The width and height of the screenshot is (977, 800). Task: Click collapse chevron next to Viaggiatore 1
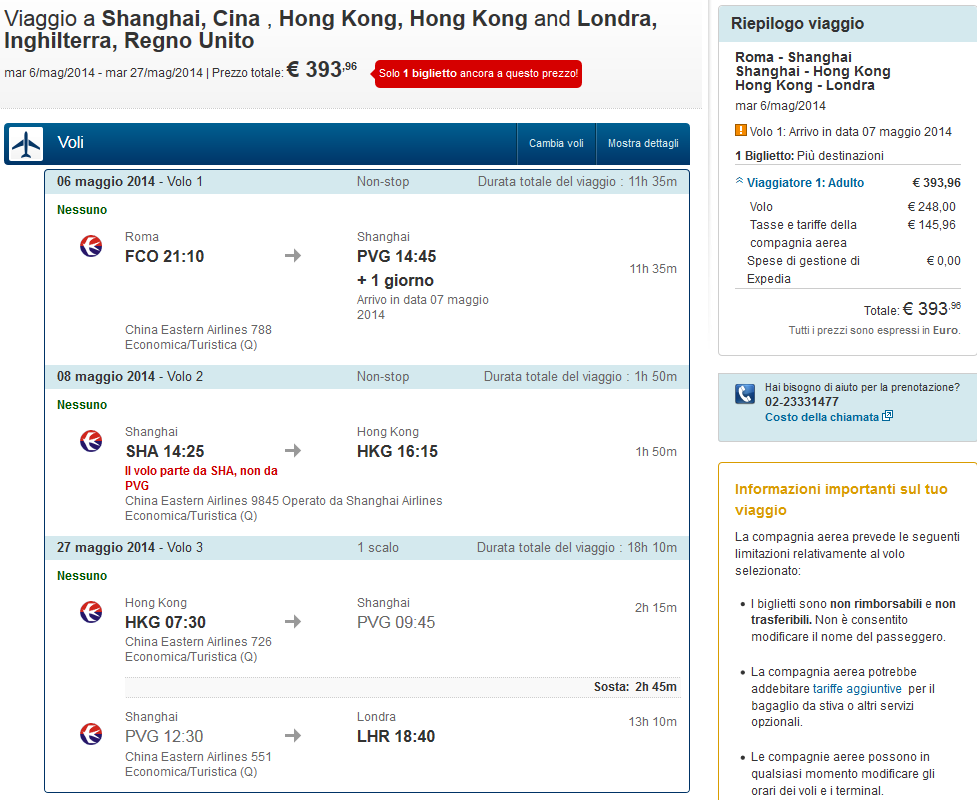[740, 181]
